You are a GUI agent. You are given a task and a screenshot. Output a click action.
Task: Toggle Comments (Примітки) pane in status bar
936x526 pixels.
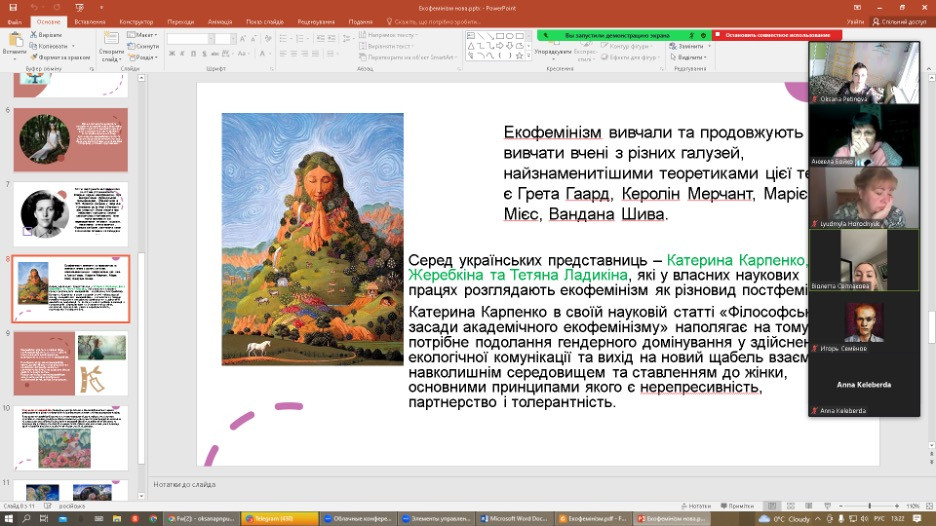point(738,506)
